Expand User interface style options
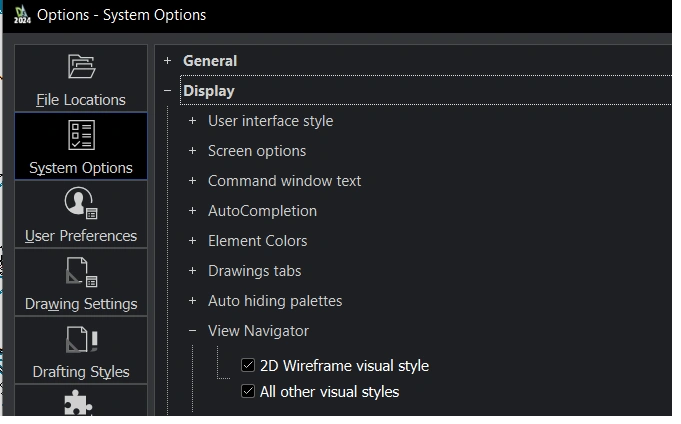This screenshot has height=424, width=681. pyautogui.click(x=192, y=121)
